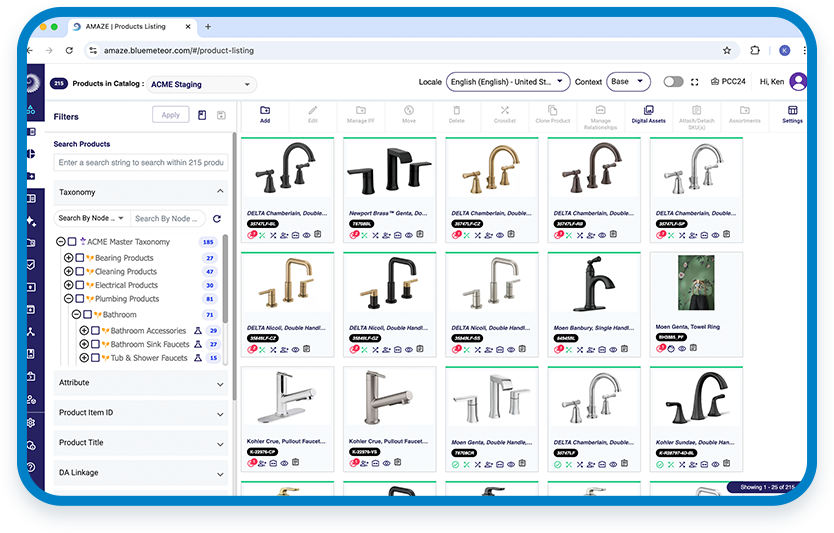Expand the DA Linkage filter section
This screenshot has height=533, width=834.
(220, 474)
